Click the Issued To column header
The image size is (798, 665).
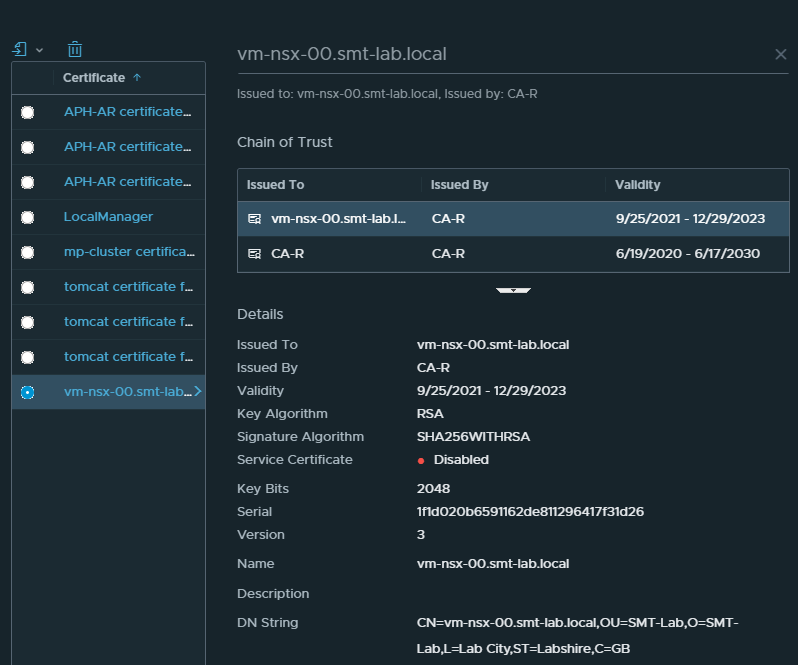tap(275, 185)
